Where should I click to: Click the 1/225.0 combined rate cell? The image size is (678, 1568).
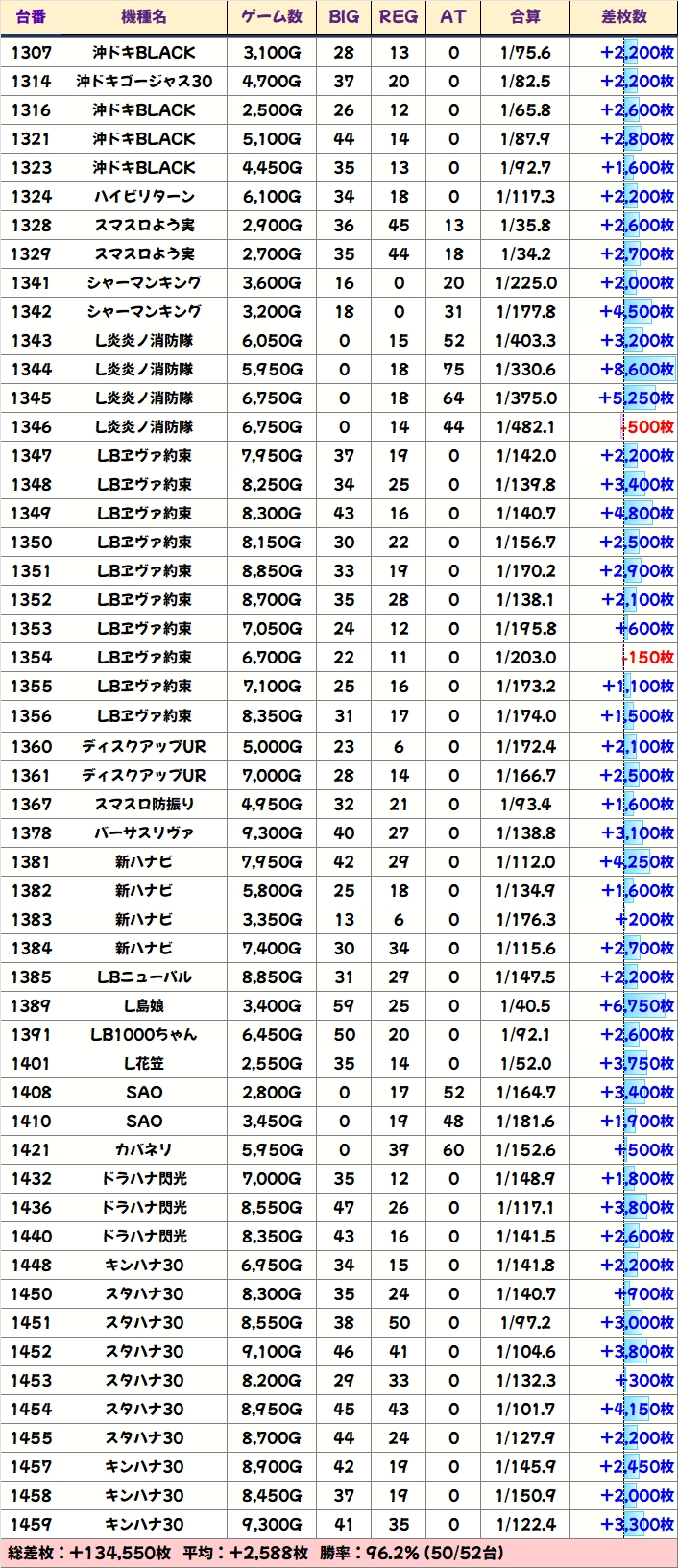point(525,282)
